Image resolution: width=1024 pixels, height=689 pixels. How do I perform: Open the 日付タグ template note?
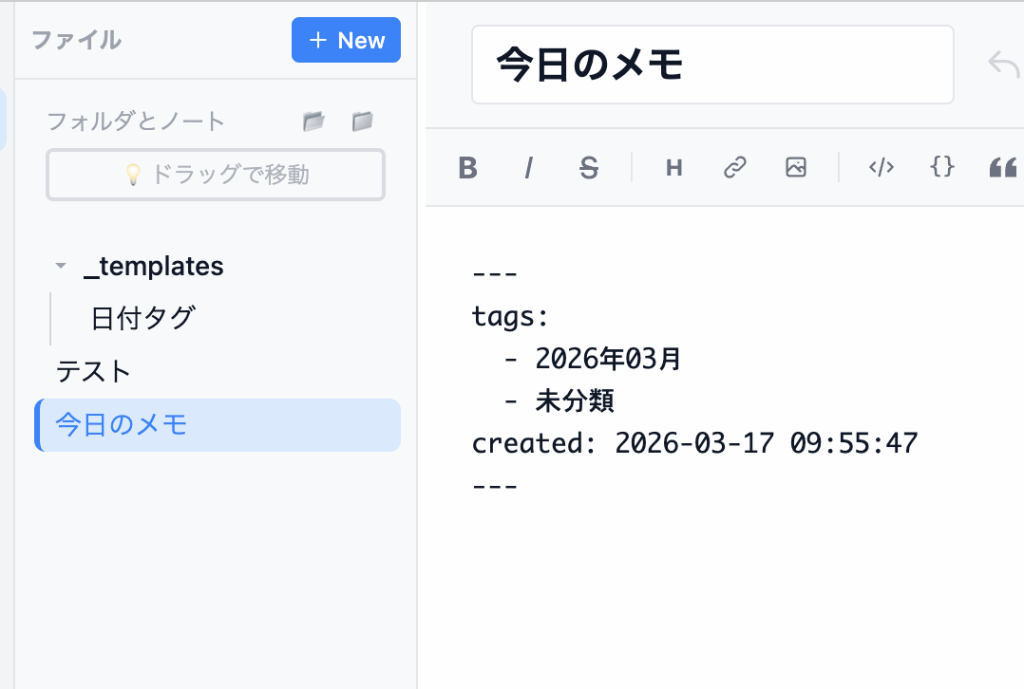tap(143, 318)
